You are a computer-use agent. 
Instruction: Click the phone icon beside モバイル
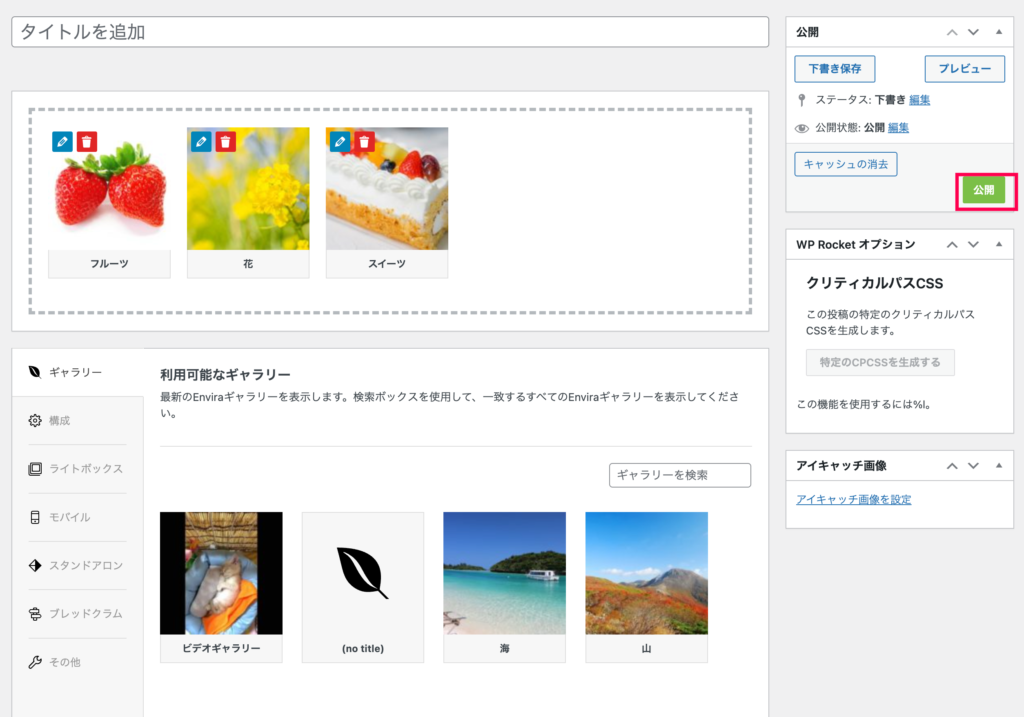pos(35,517)
